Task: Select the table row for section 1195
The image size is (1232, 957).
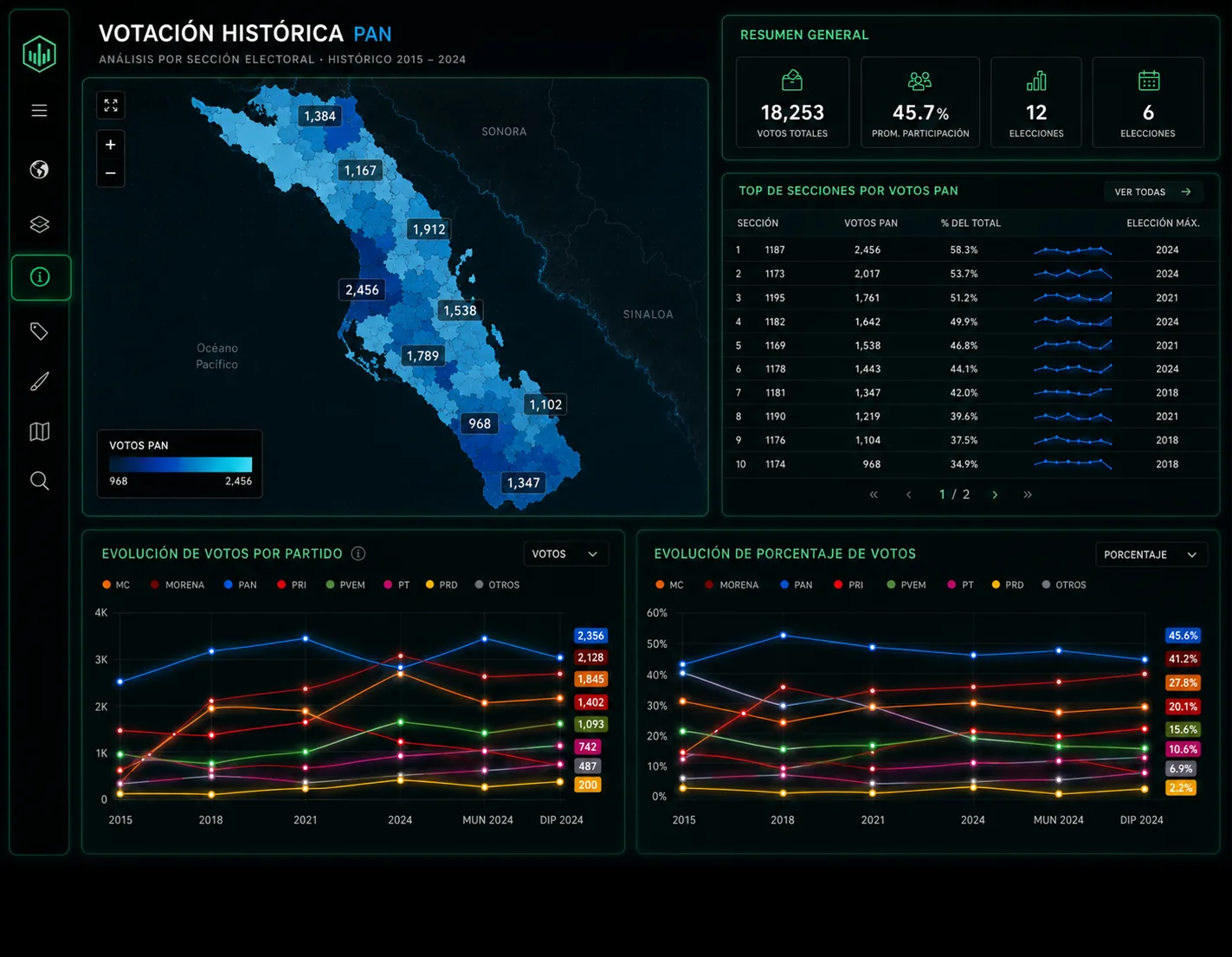Action: pos(971,298)
